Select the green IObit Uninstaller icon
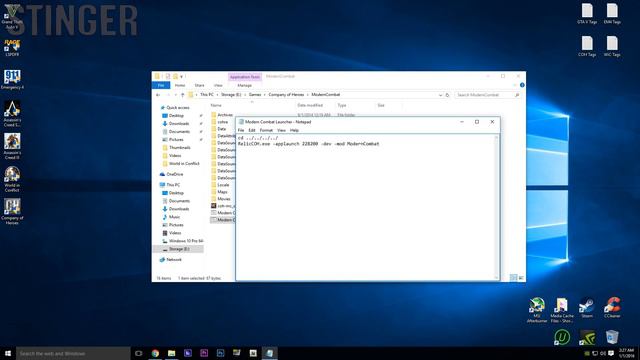Screen dimensions: 640x360 (x=562, y=338)
